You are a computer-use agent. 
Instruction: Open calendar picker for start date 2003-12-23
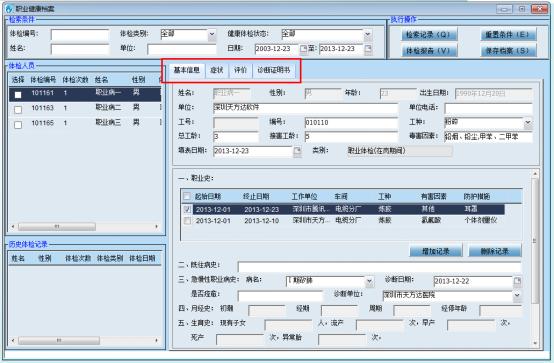[x=303, y=49]
